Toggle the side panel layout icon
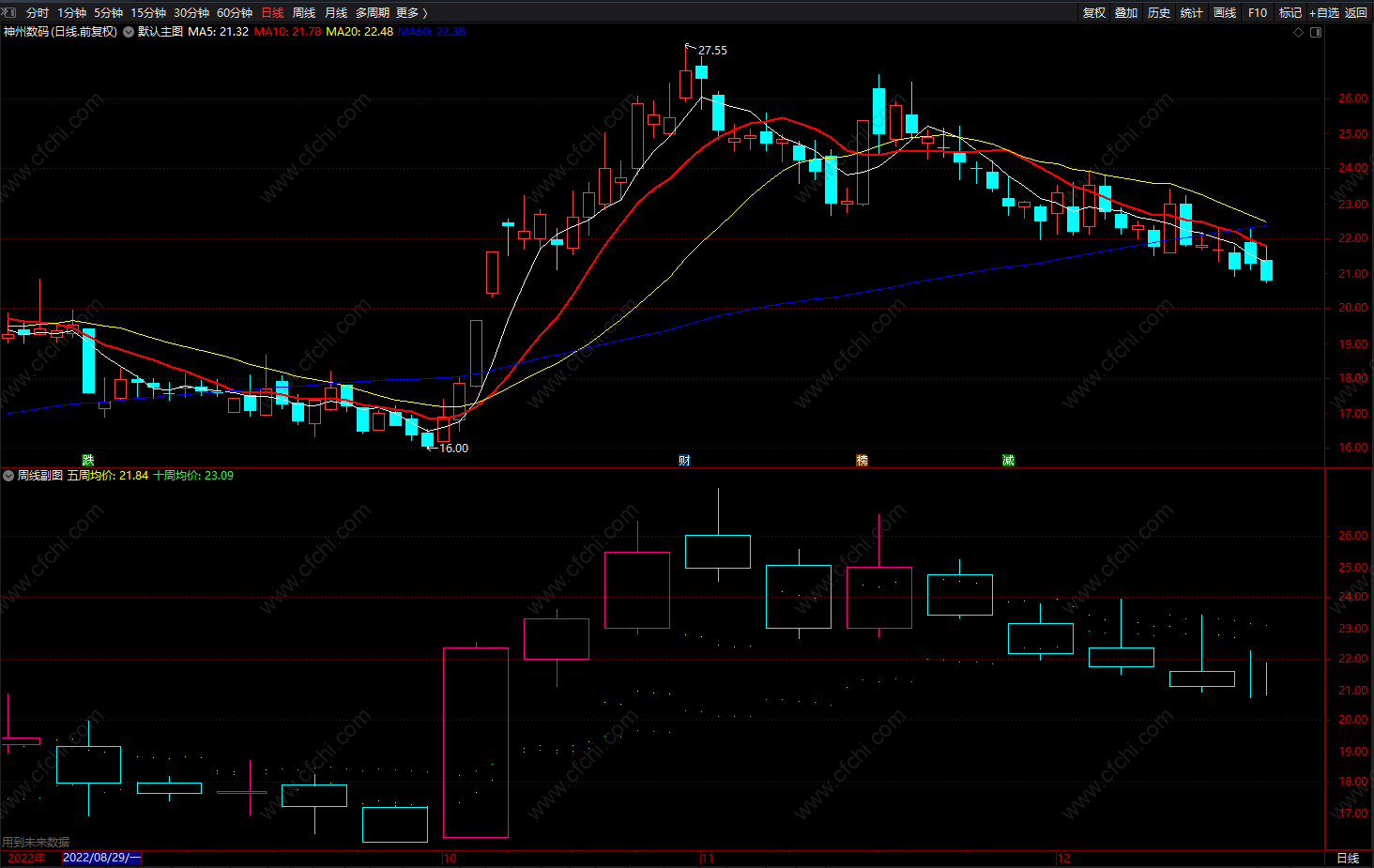Viewport: 1374px width, 868px height. pyautogui.click(x=1316, y=32)
